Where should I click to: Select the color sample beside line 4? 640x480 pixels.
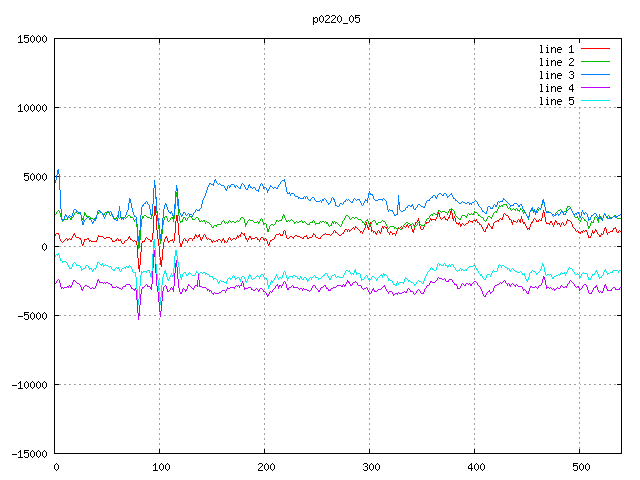click(596, 88)
